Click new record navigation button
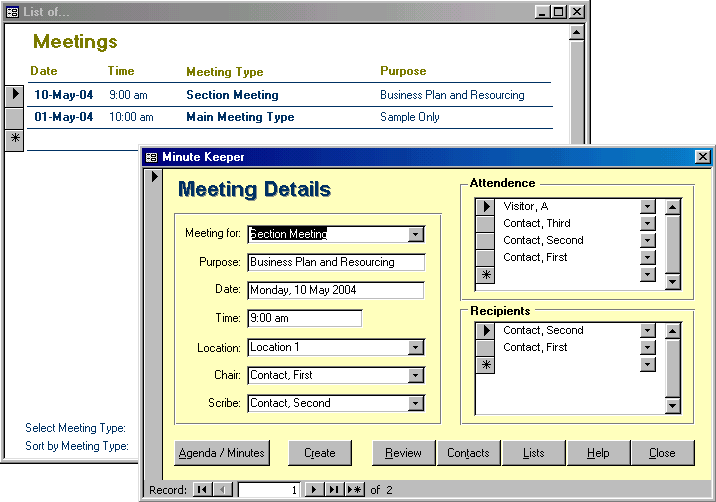The width and height of the screenshot is (716, 502). (x=354, y=490)
